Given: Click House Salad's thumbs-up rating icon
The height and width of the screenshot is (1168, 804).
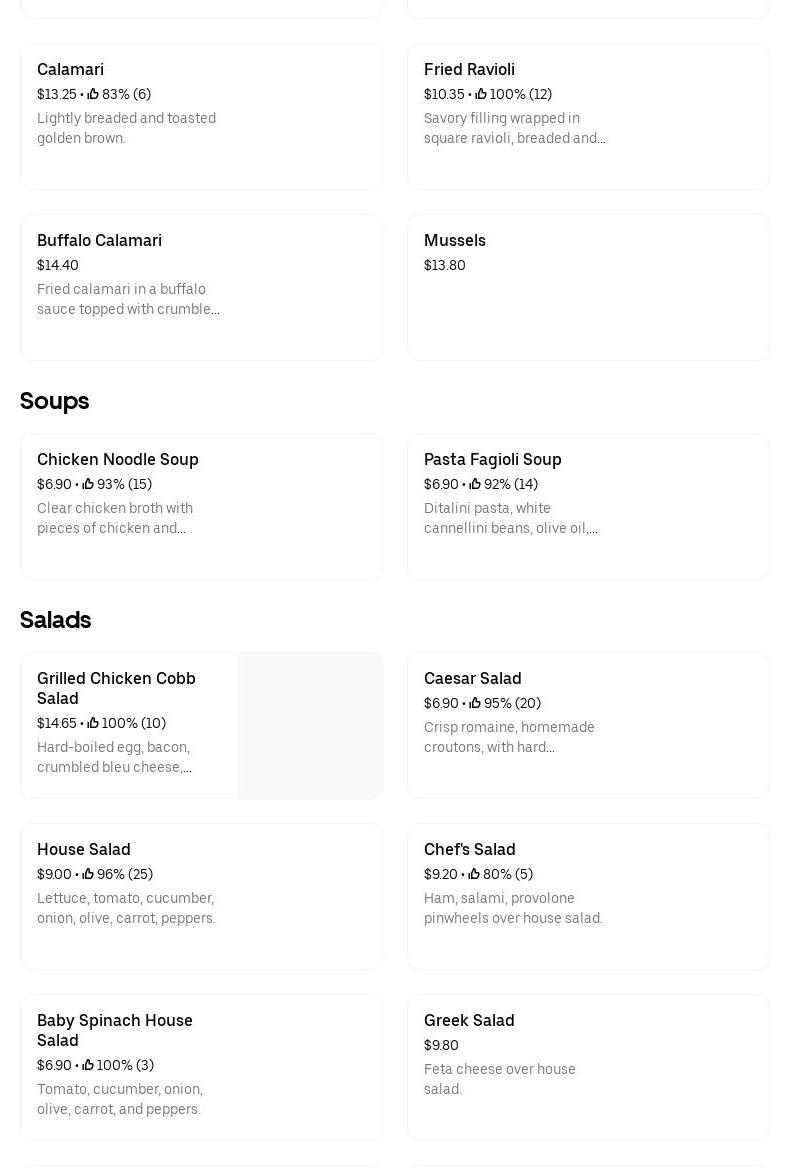Looking at the screenshot, I should [x=88, y=874].
